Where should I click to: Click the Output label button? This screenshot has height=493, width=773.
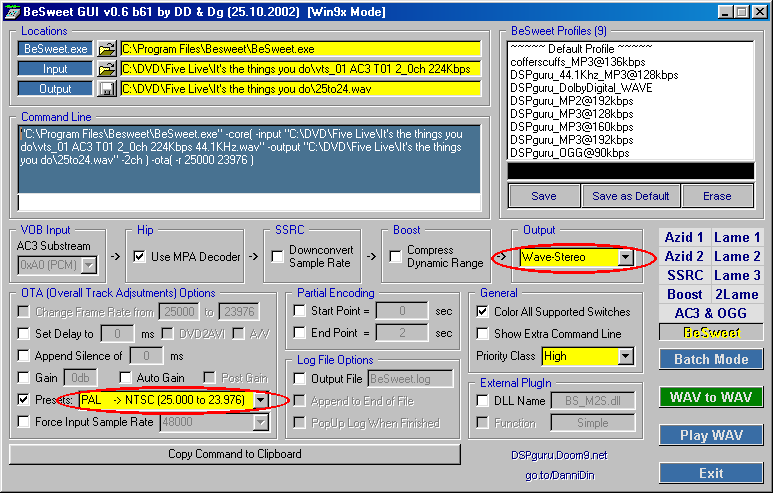click(x=55, y=89)
